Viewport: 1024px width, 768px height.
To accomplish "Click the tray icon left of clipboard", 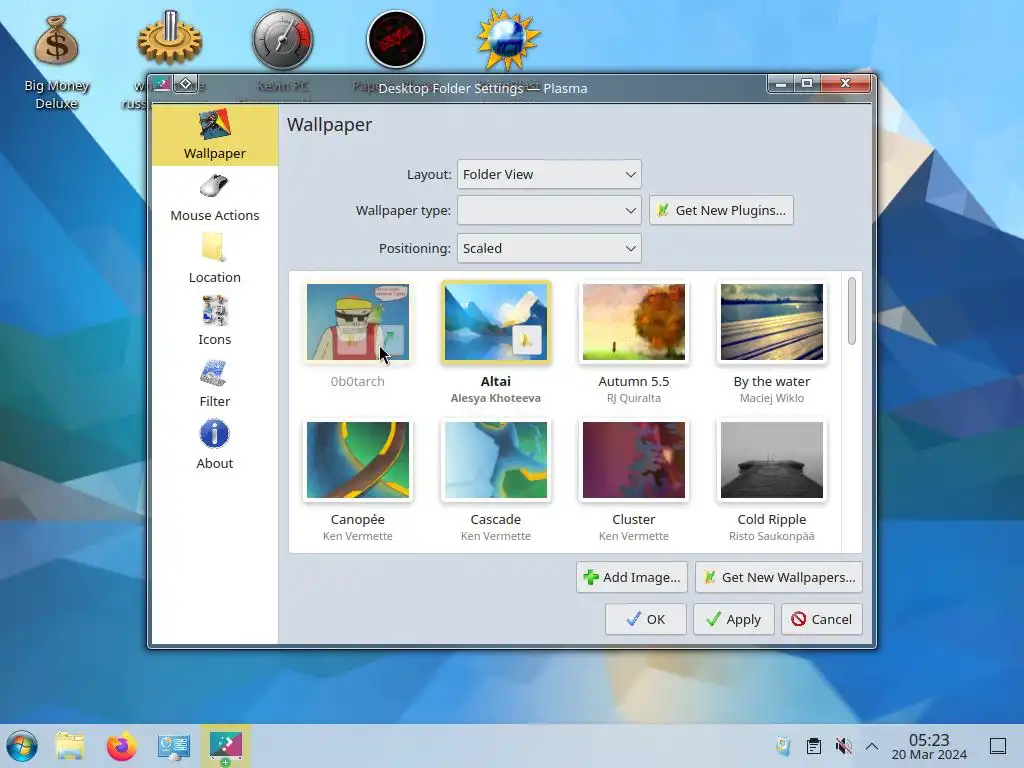I will [783, 746].
